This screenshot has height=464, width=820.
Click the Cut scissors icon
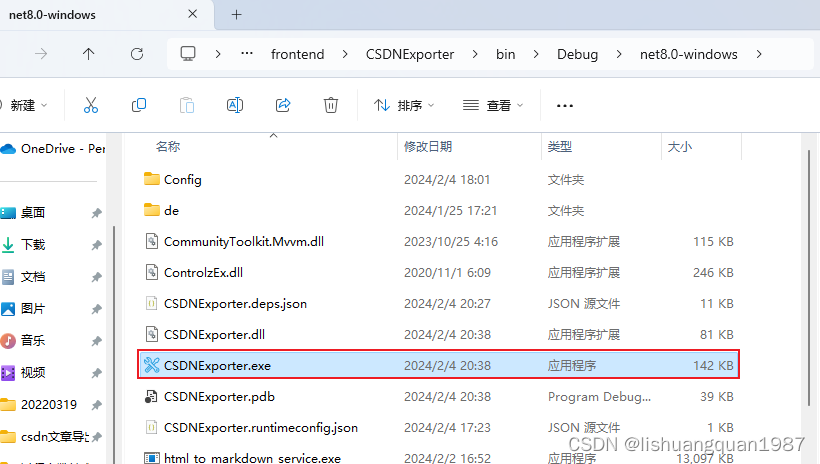(x=91, y=105)
